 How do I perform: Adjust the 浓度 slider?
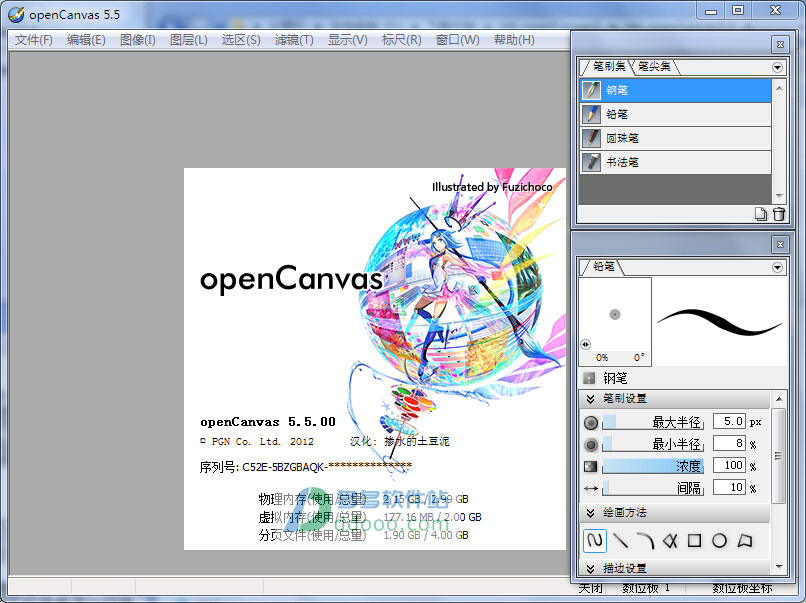pyautogui.click(x=653, y=466)
